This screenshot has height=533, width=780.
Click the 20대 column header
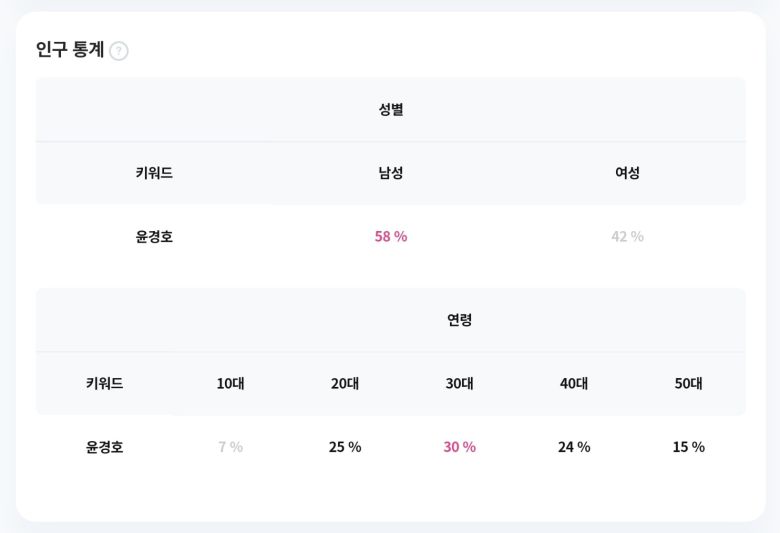(345, 383)
